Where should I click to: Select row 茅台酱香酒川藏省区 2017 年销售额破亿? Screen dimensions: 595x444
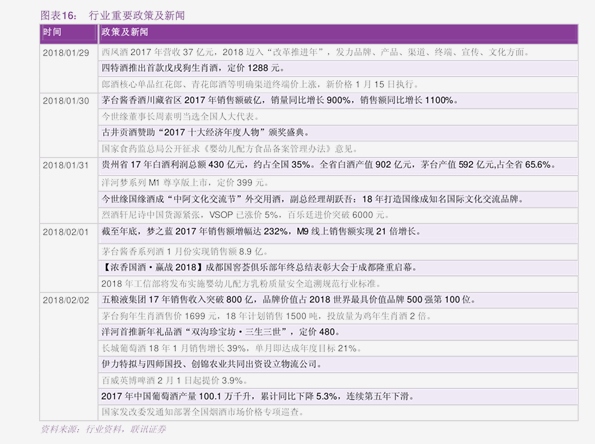[338, 101]
